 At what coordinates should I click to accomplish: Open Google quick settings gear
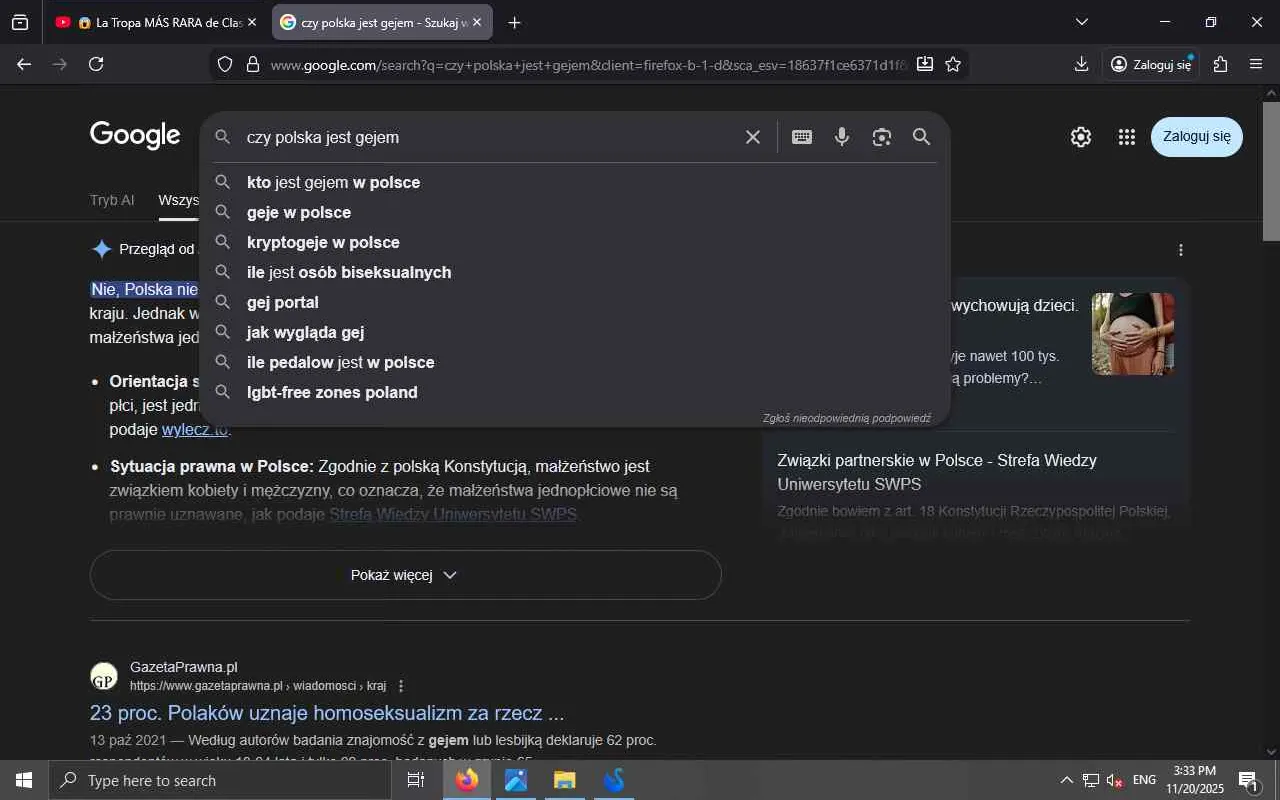(x=1081, y=137)
